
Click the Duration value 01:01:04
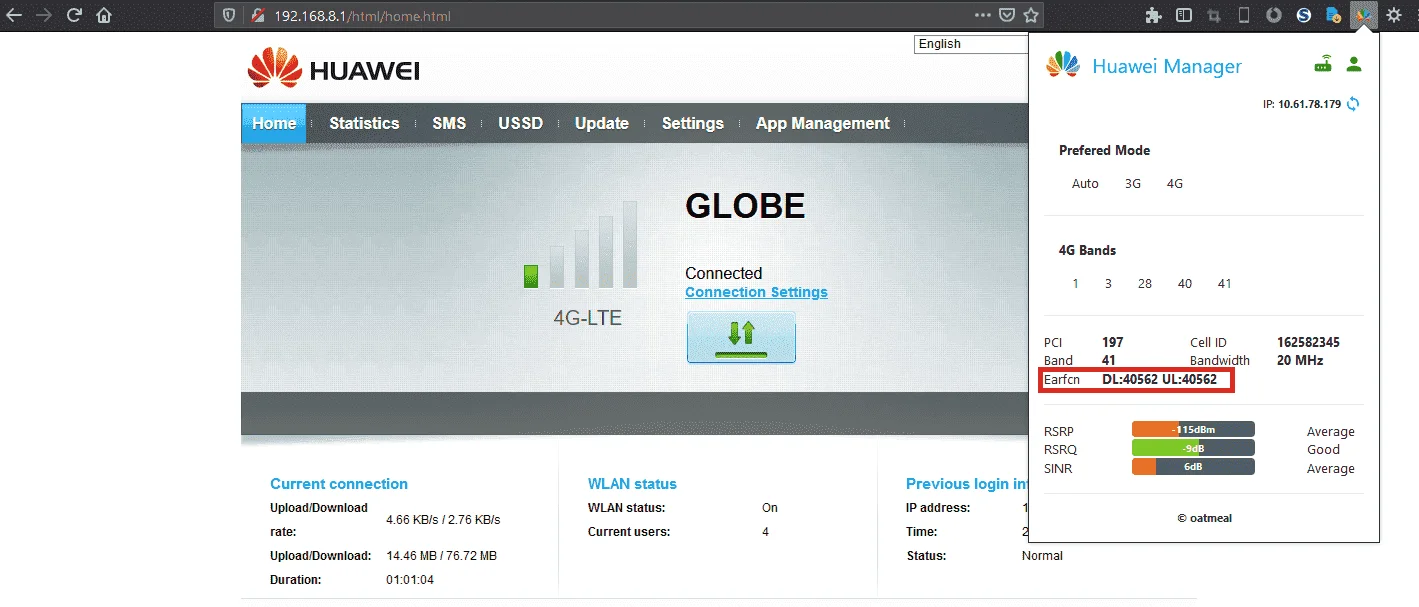tap(410, 580)
